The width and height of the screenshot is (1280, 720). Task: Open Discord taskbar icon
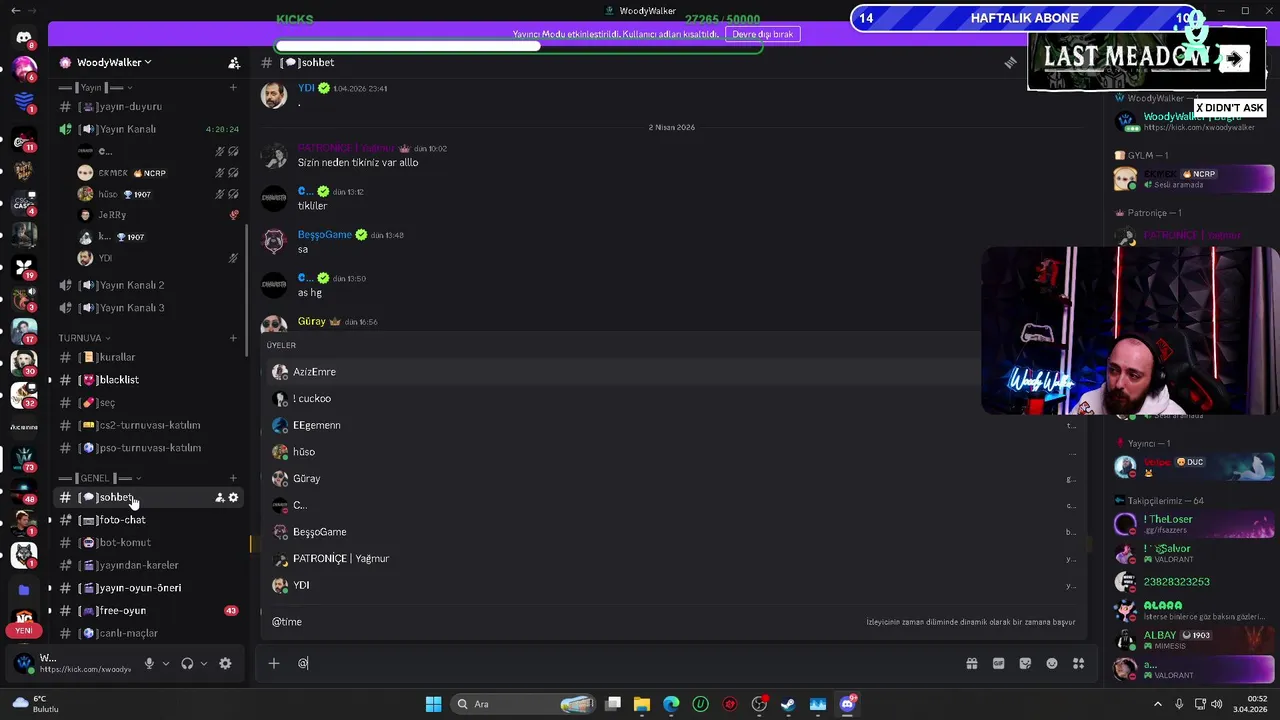point(848,704)
